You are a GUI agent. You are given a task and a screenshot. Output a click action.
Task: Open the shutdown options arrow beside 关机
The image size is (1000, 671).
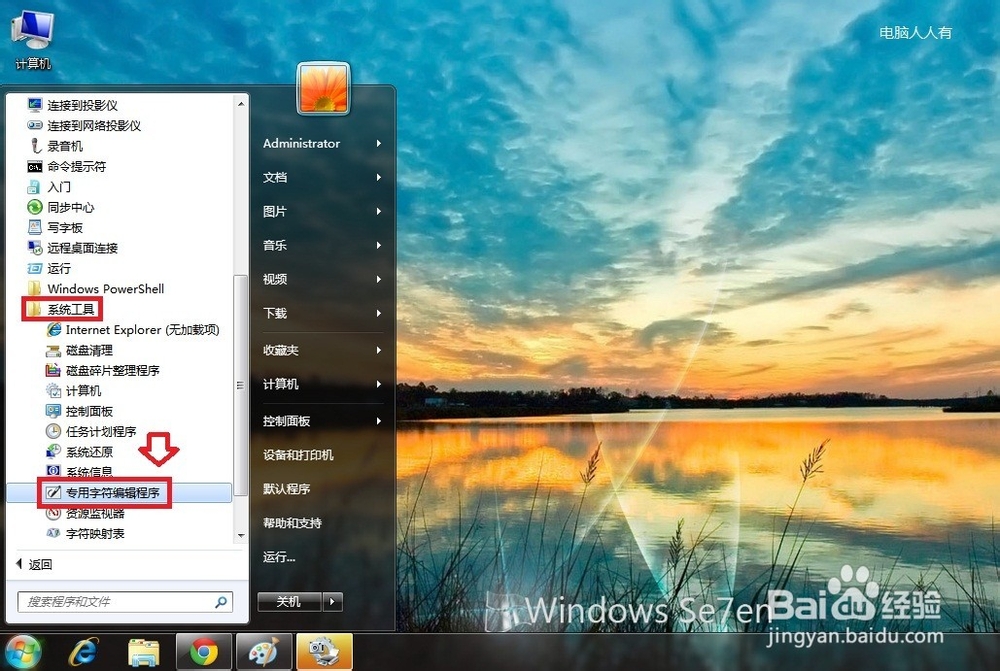coord(333,601)
